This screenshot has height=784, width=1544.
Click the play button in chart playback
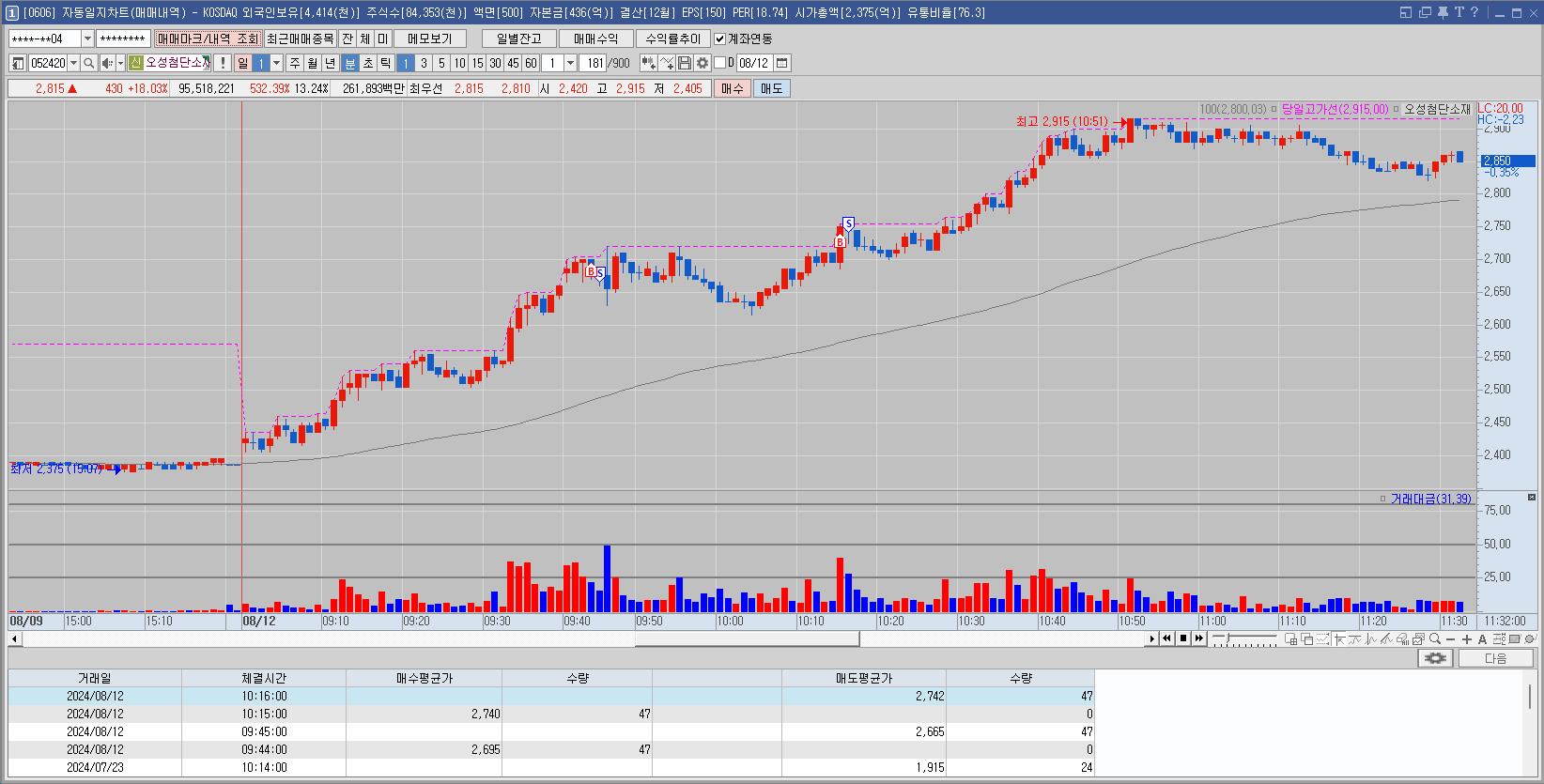click(x=1152, y=638)
